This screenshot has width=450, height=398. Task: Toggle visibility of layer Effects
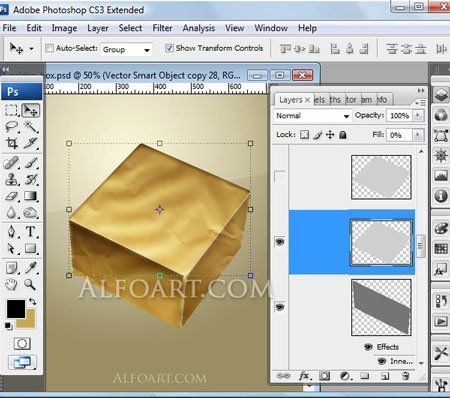tap(368, 347)
